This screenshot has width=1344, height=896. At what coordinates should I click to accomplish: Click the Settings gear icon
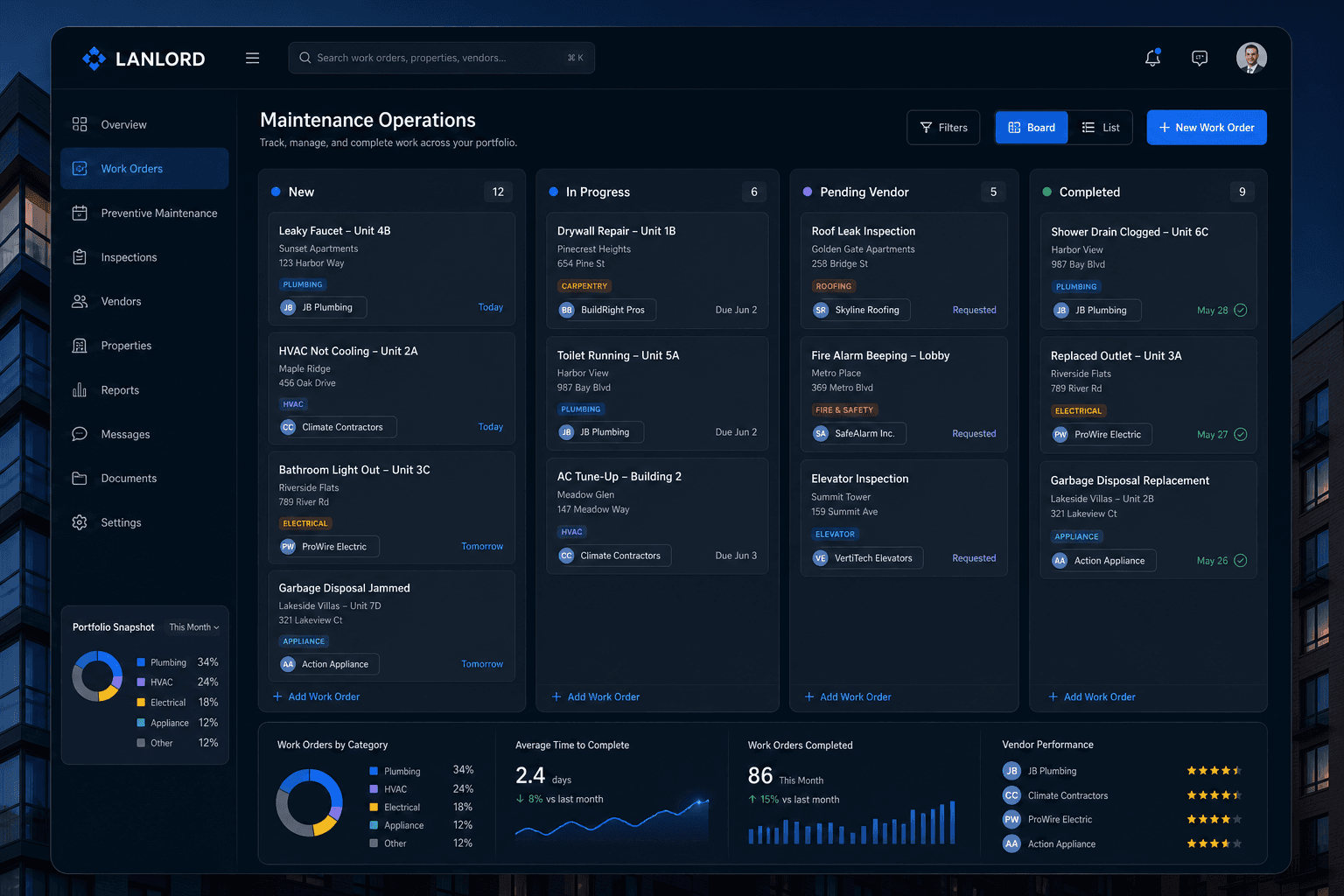(x=80, y=522)
